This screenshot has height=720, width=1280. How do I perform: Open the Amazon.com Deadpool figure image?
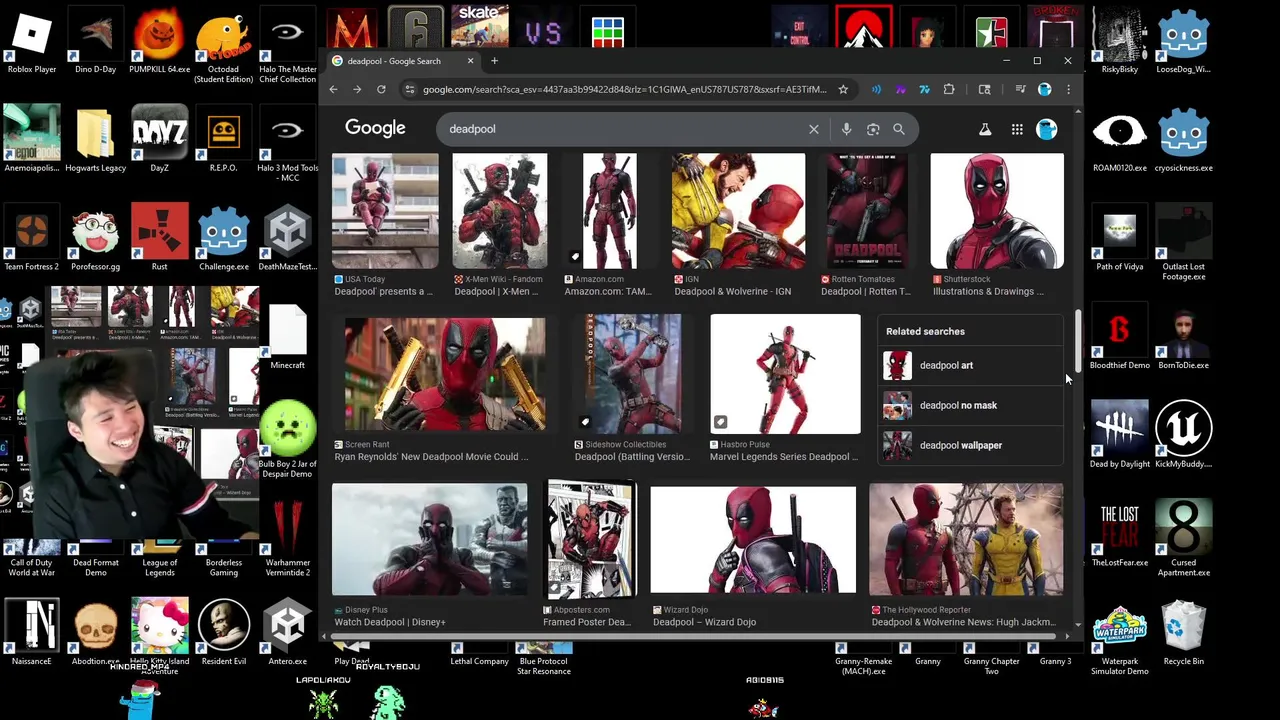click(x=609, y=211)
